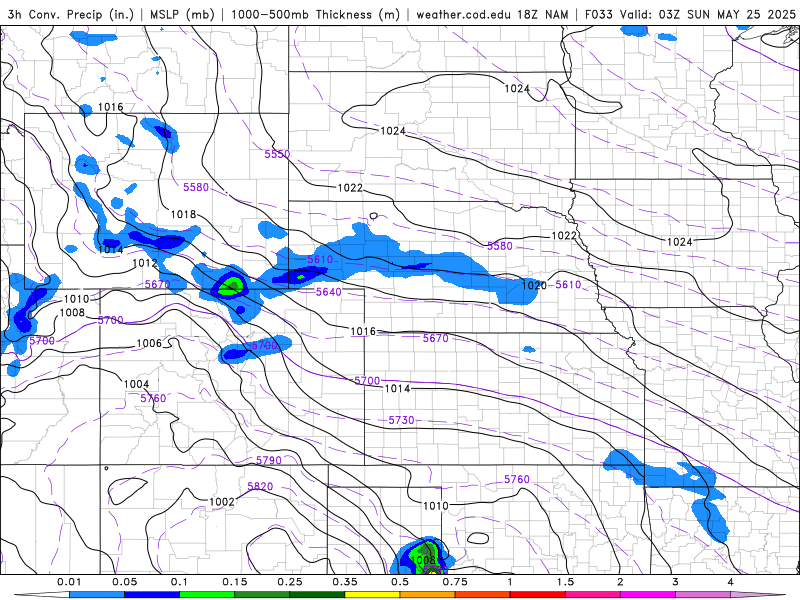The image size is (800, 600).
Task: Click the 'MSLP (mb)' title text
Action: pyautogui.click(x=182, y=15)
